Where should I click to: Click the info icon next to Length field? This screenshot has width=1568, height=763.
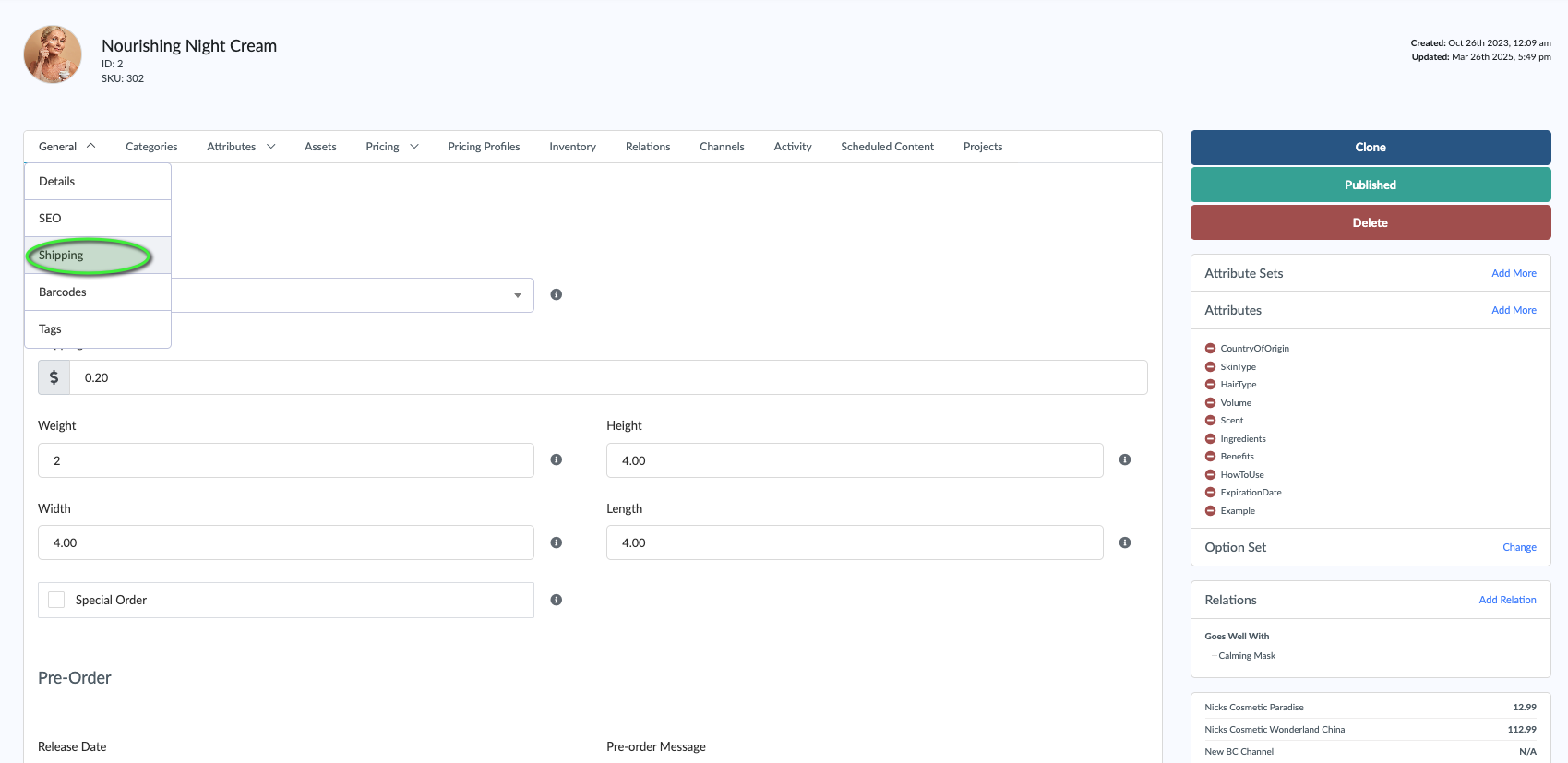click(1124, 542)
